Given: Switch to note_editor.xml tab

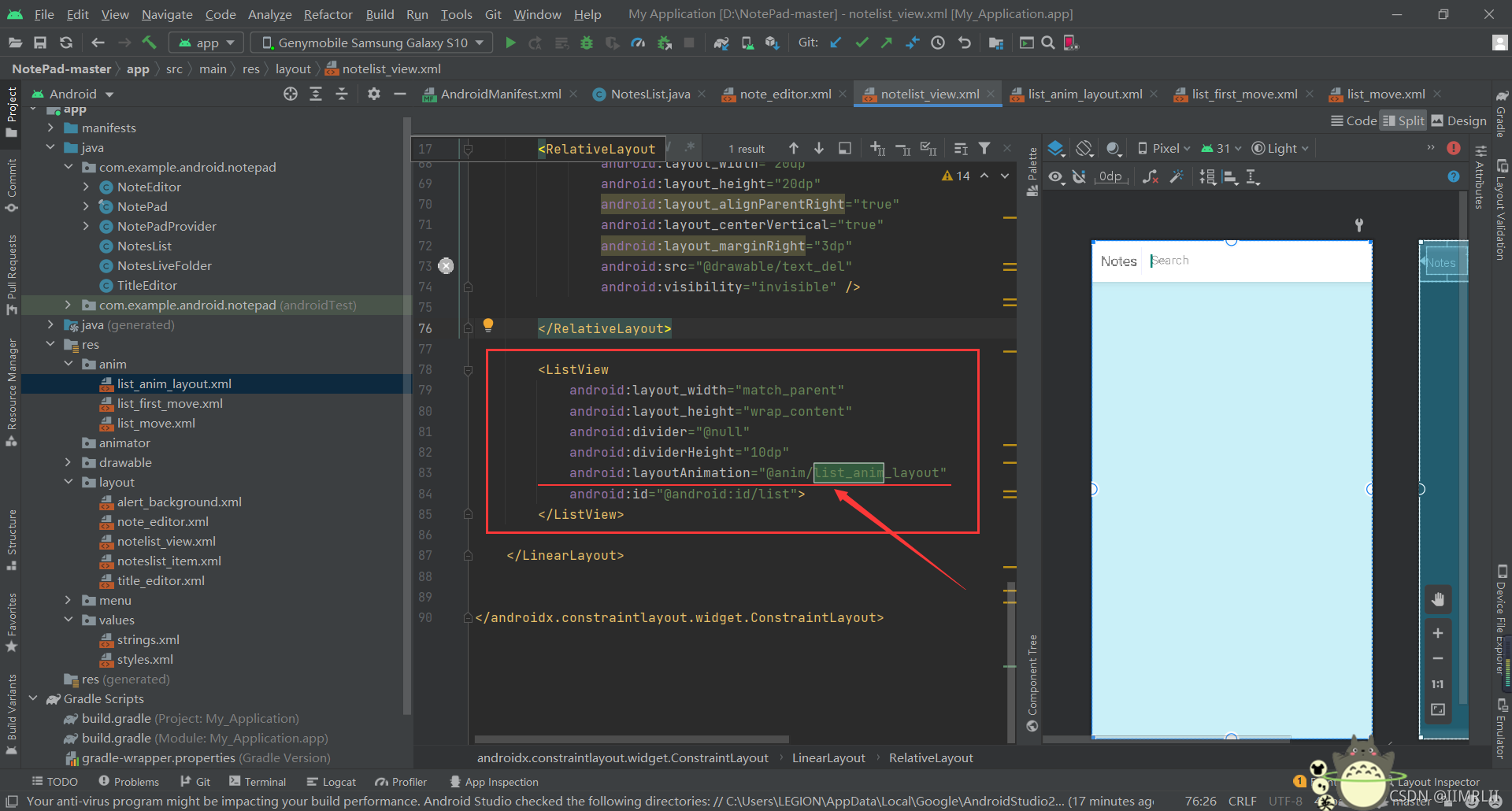Looking at the screenshot, I should click(785, 94).
